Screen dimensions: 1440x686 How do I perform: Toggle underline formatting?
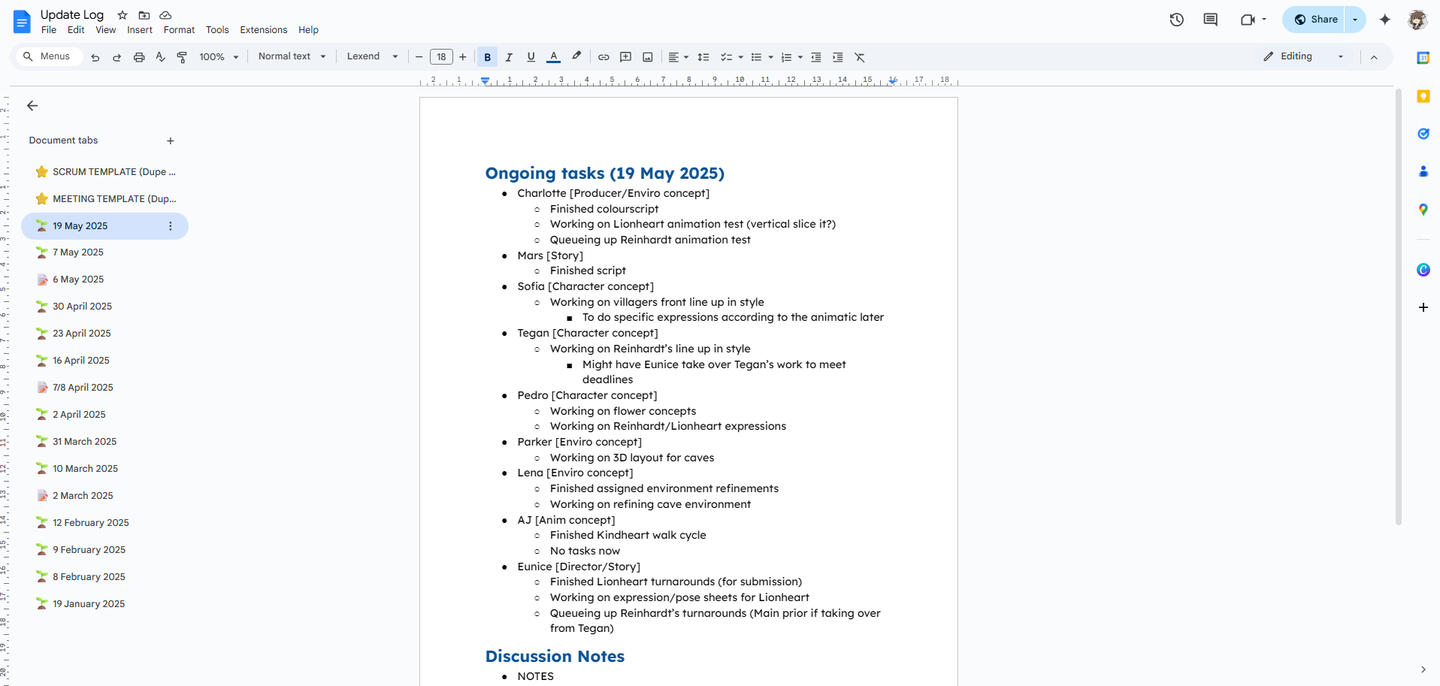click(x=531, y=57)
